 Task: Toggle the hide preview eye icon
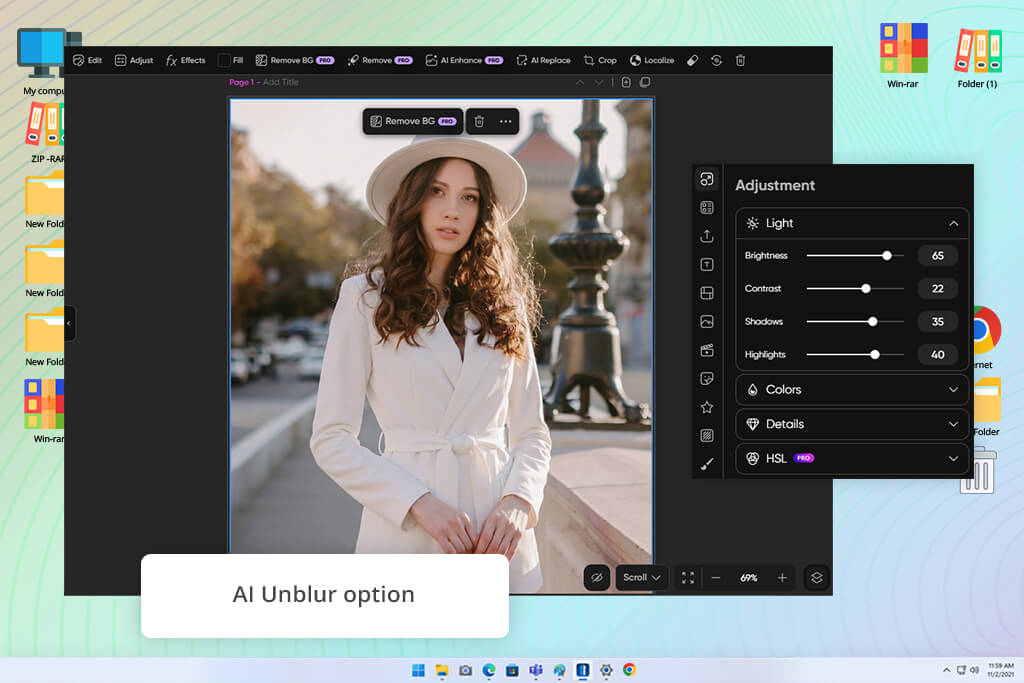click(597, 578)
